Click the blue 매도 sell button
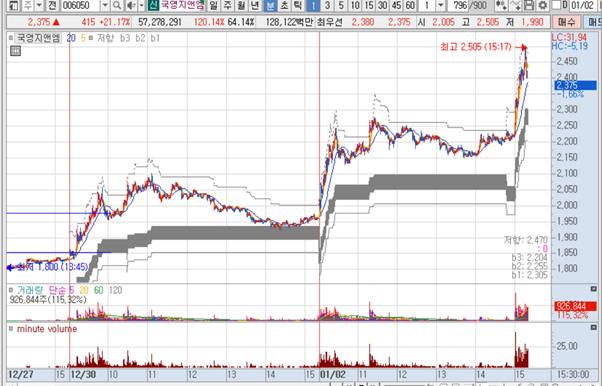This screenshot has width=602, height=386. pos(593,22)
